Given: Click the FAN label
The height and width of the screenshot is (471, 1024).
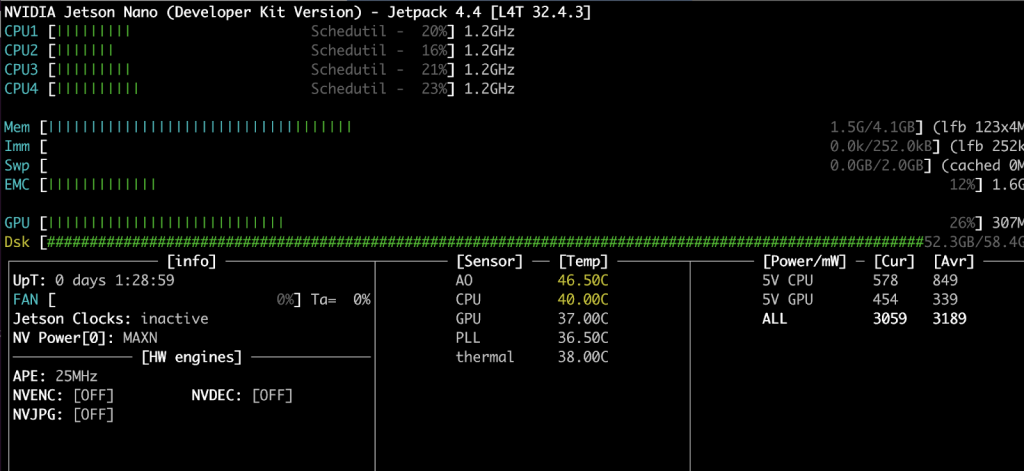Looking at the screenshot, I should 25,300.
